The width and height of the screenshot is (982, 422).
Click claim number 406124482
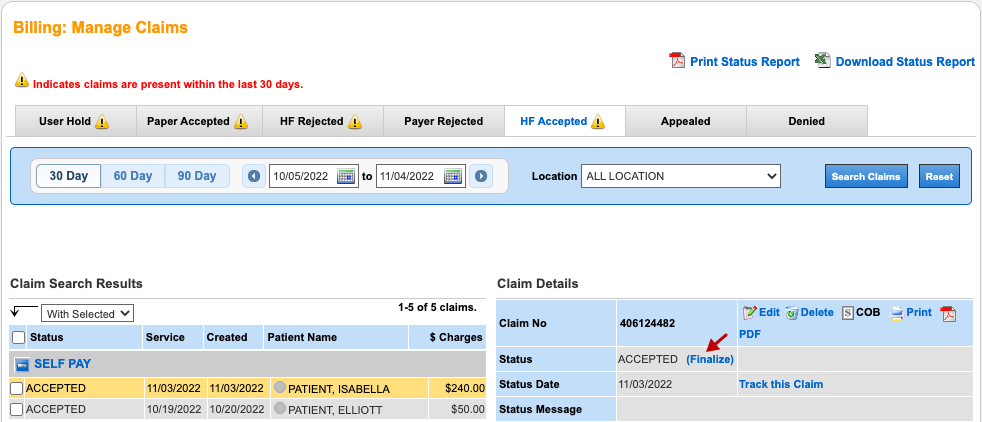[647, 324]
